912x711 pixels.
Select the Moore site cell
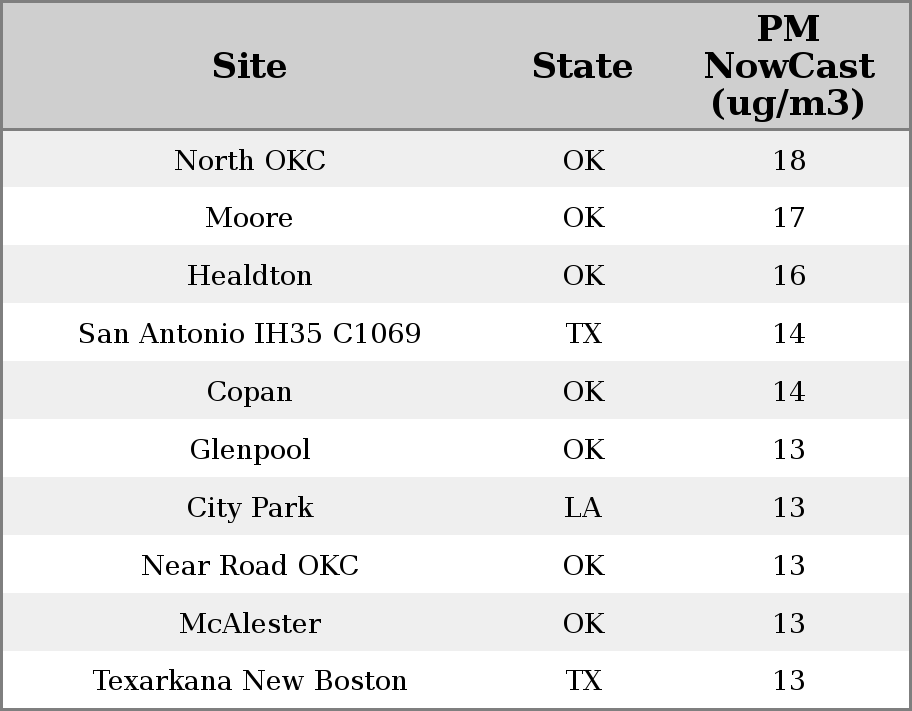tap(249, 218)
